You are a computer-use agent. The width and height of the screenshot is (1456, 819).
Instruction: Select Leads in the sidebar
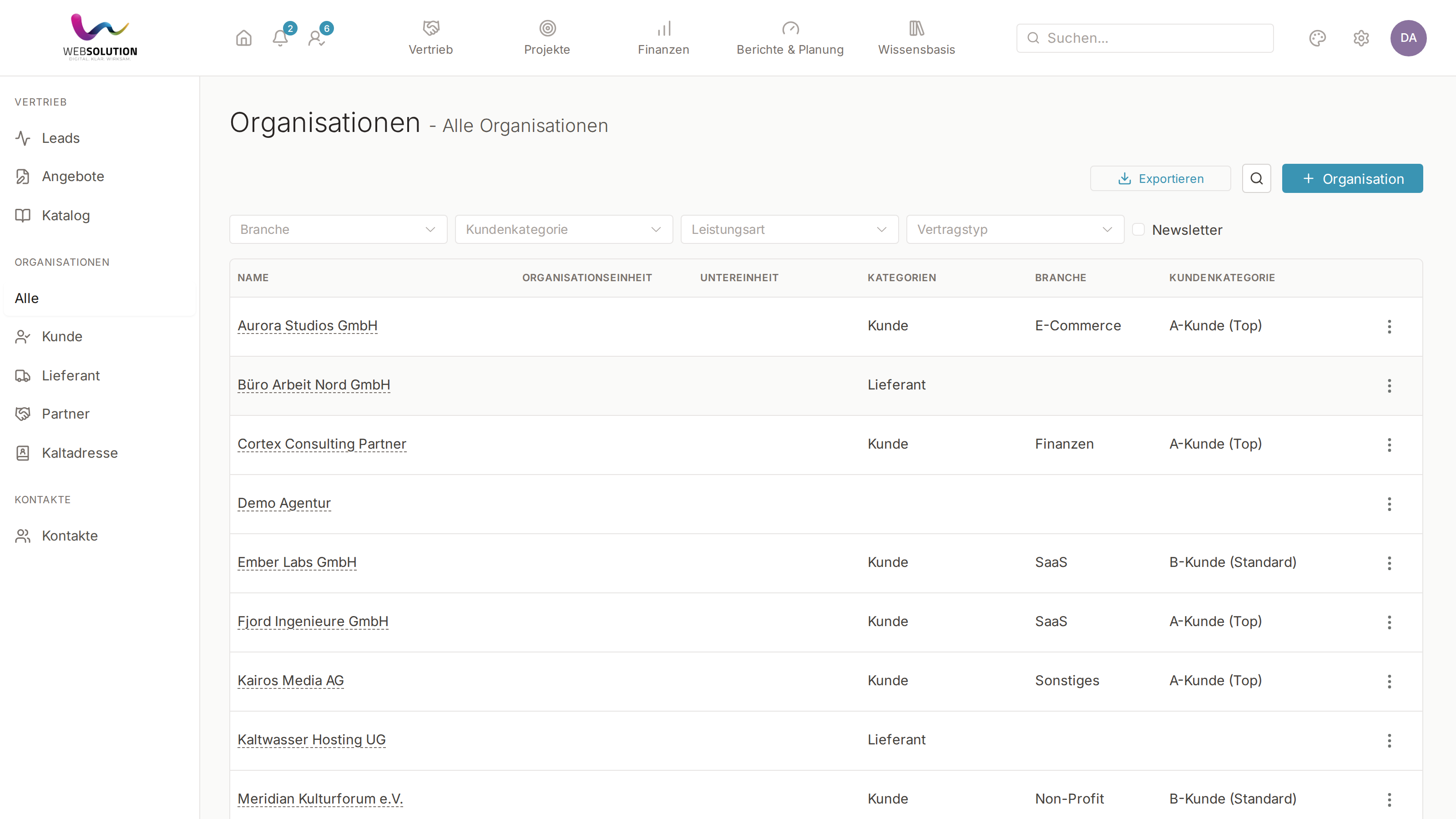tap(100, 138)
